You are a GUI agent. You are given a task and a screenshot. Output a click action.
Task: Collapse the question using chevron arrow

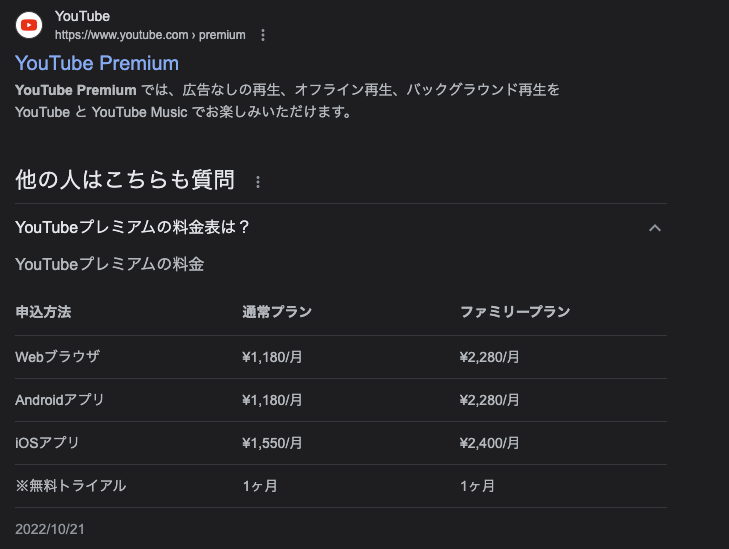point(655,228)
